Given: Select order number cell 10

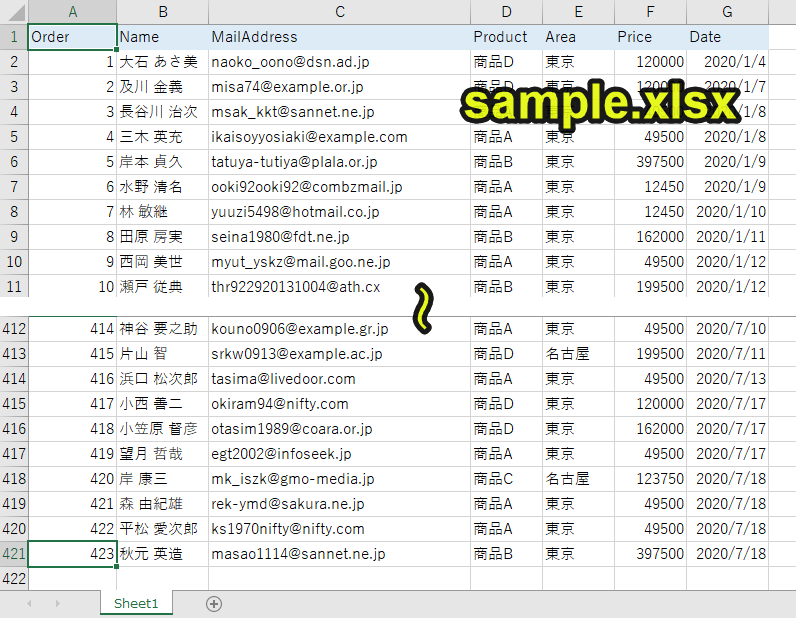Looking at the screenshot, I should 73,286.
